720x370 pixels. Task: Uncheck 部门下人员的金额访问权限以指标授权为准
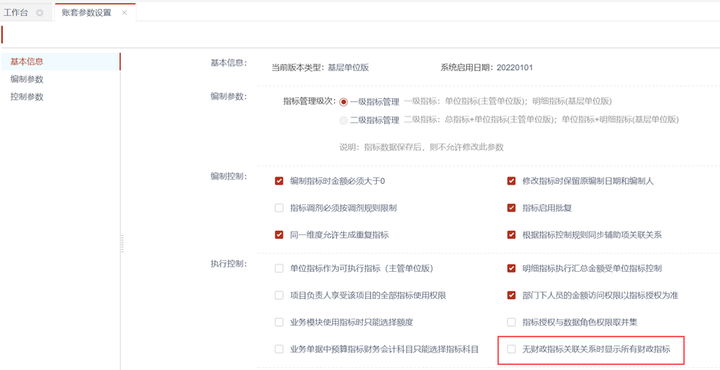(x=512, y=296)
